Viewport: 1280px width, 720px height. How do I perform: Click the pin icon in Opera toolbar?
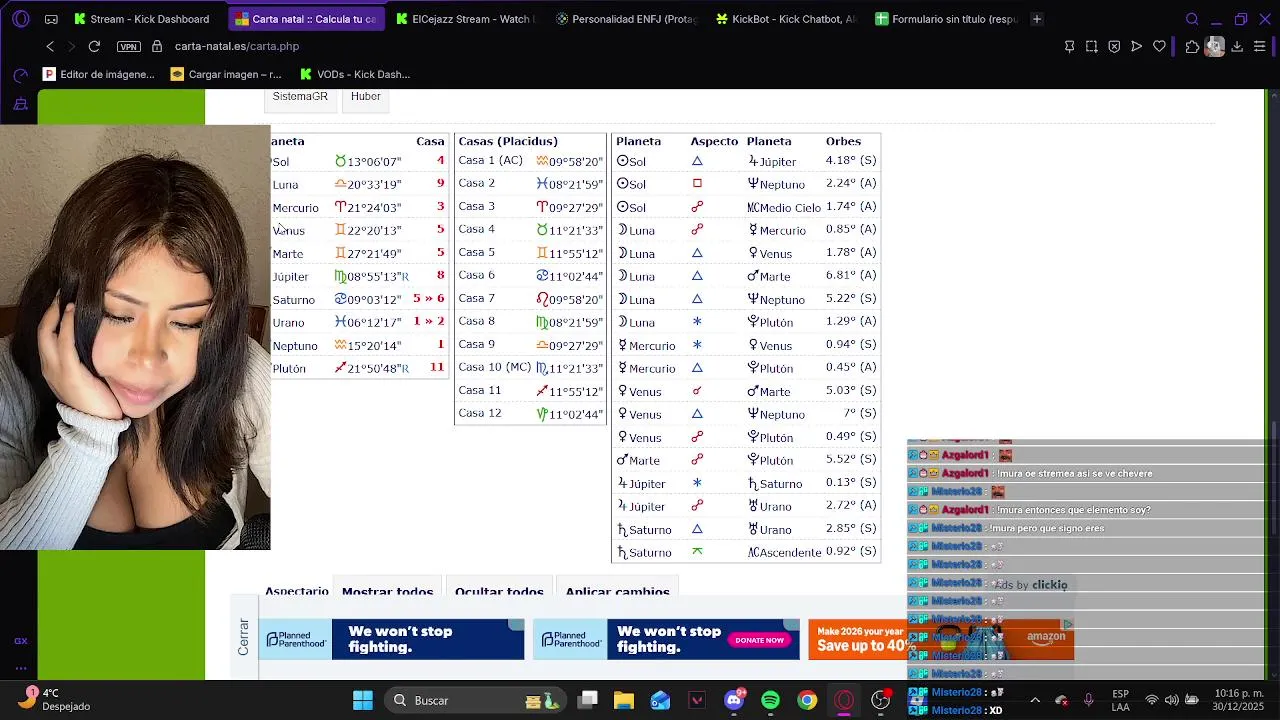click(1069, 46)
